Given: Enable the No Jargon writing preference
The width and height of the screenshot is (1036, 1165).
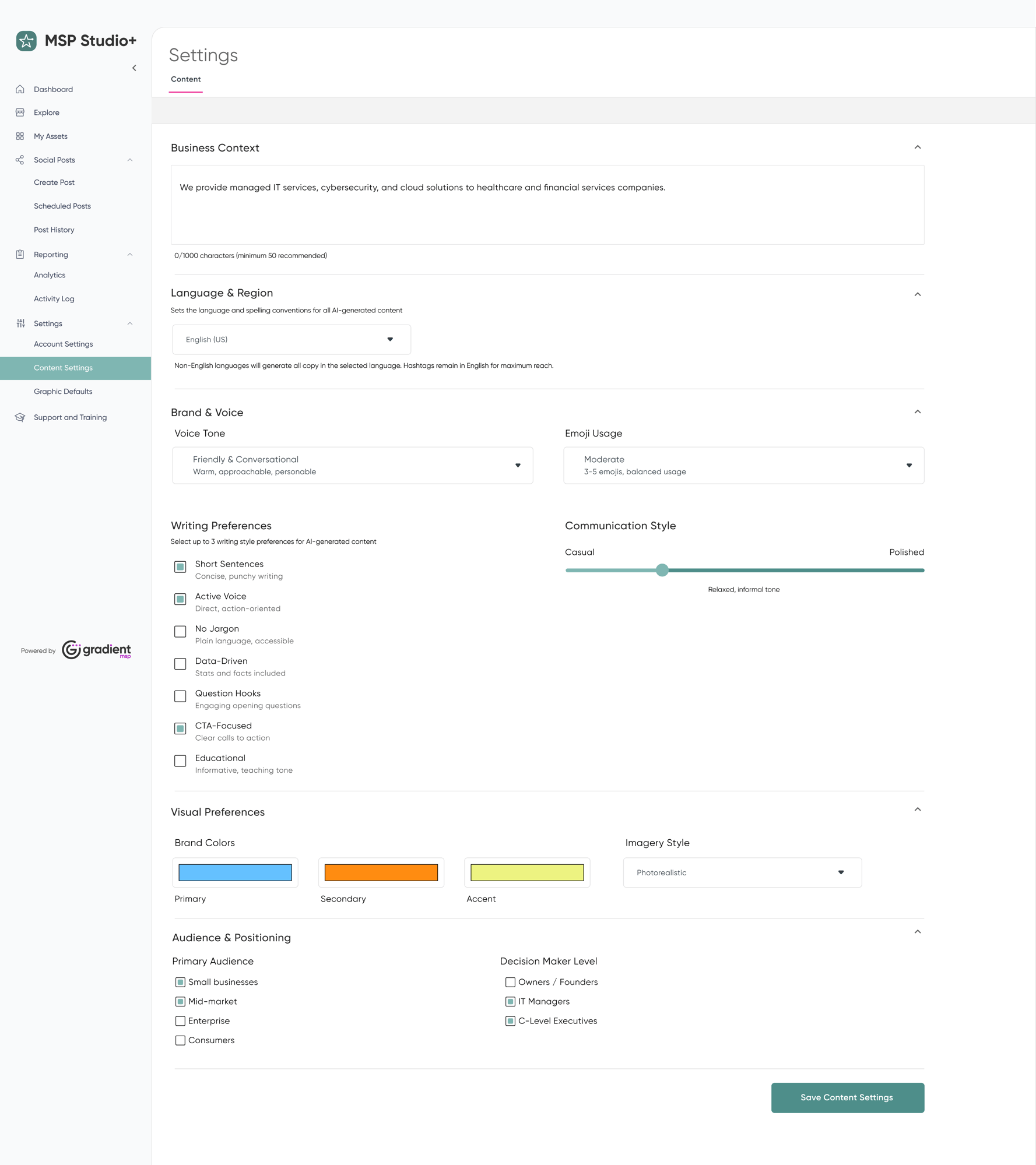Looking at the screenshot, I should 180,631.
